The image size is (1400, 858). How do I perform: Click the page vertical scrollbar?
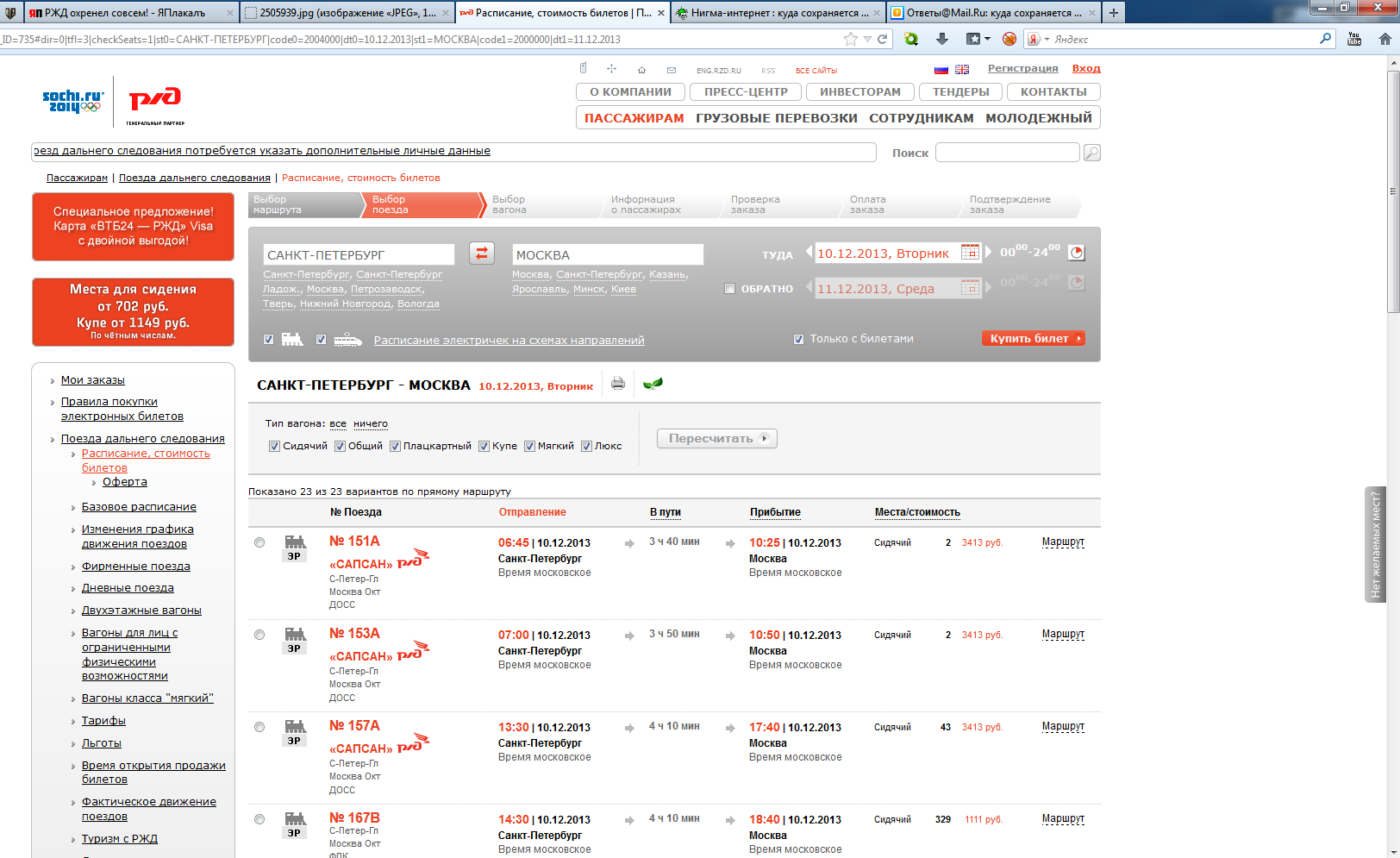click(x=1393, y=191)
